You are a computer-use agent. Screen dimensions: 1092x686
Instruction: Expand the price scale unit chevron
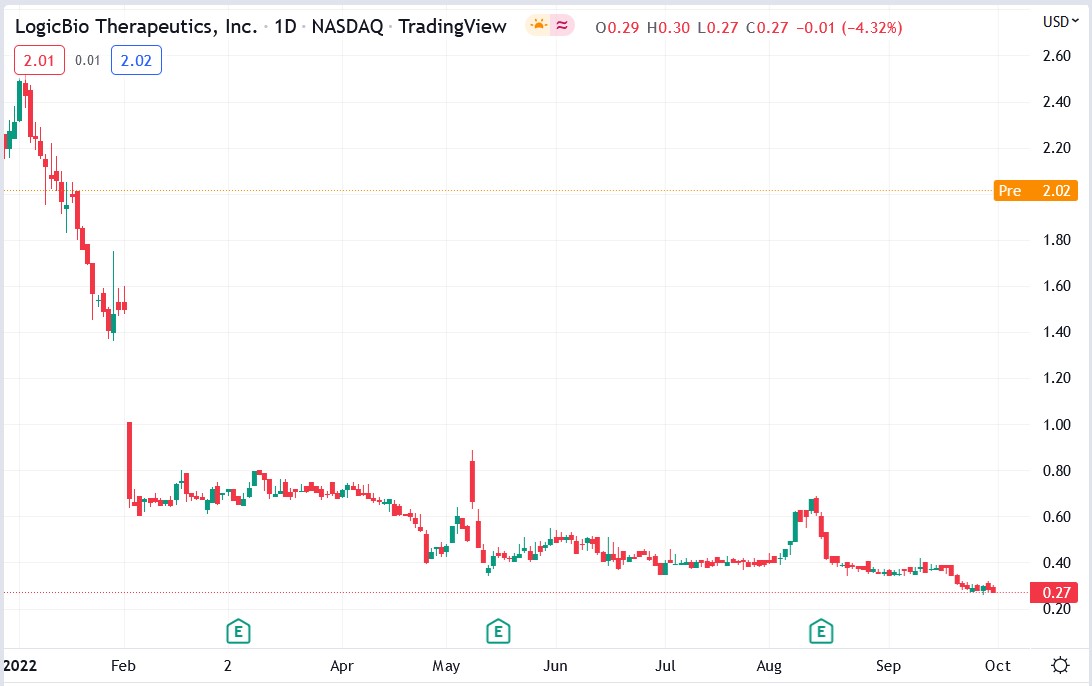(x=1073, y=22)
